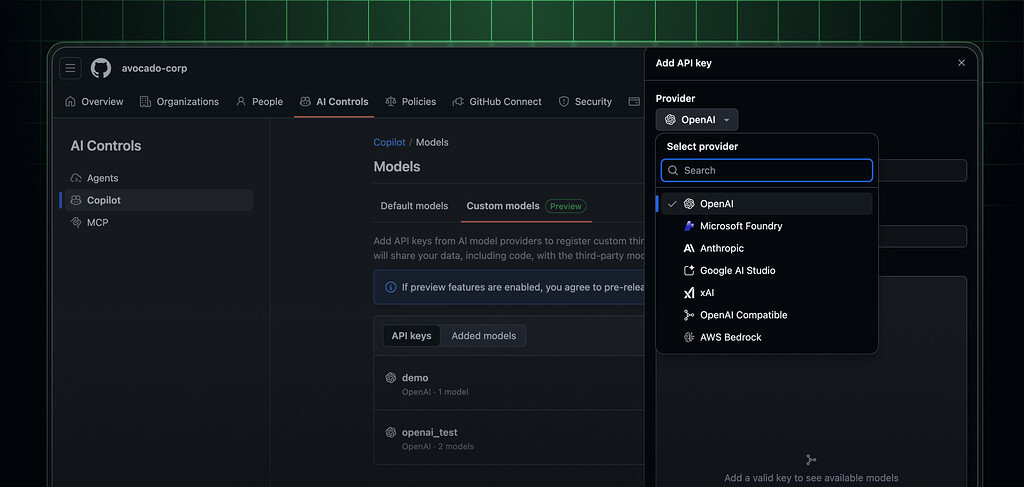
Task: Choose xAI from the provider list
Action: coord(767,292)
